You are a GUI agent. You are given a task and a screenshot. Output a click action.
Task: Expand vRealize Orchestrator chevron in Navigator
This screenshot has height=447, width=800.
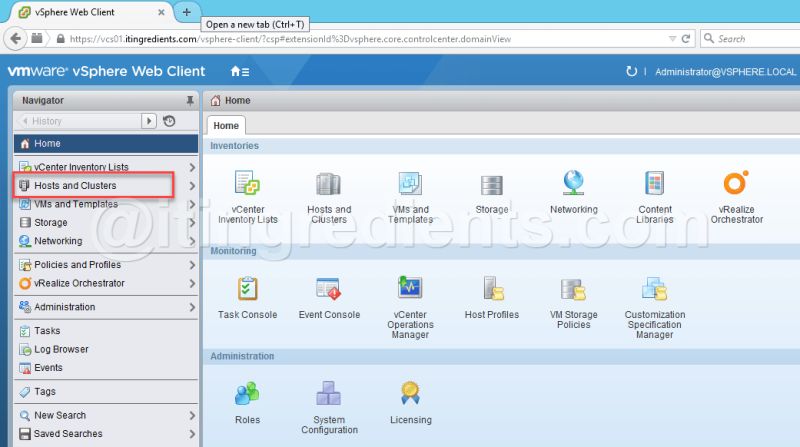click(192, 283)
